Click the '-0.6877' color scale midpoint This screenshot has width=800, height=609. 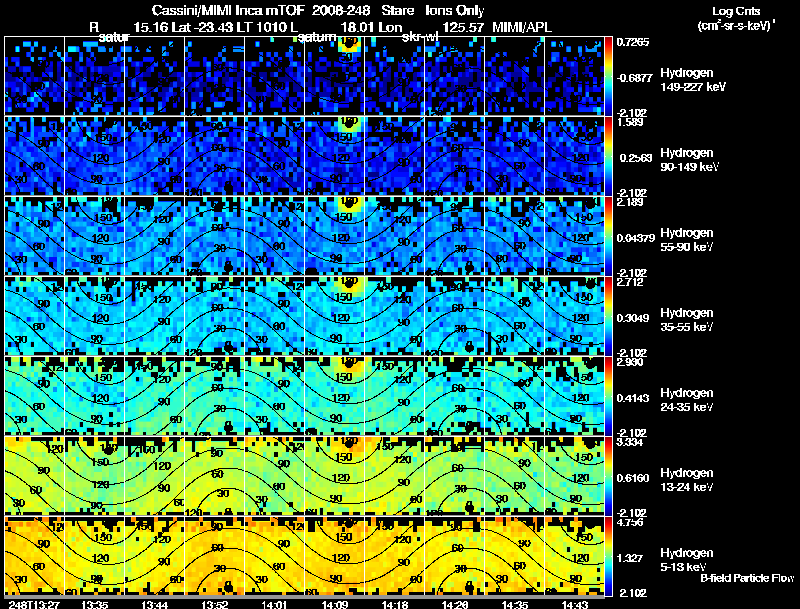click(x=634, y=78)
